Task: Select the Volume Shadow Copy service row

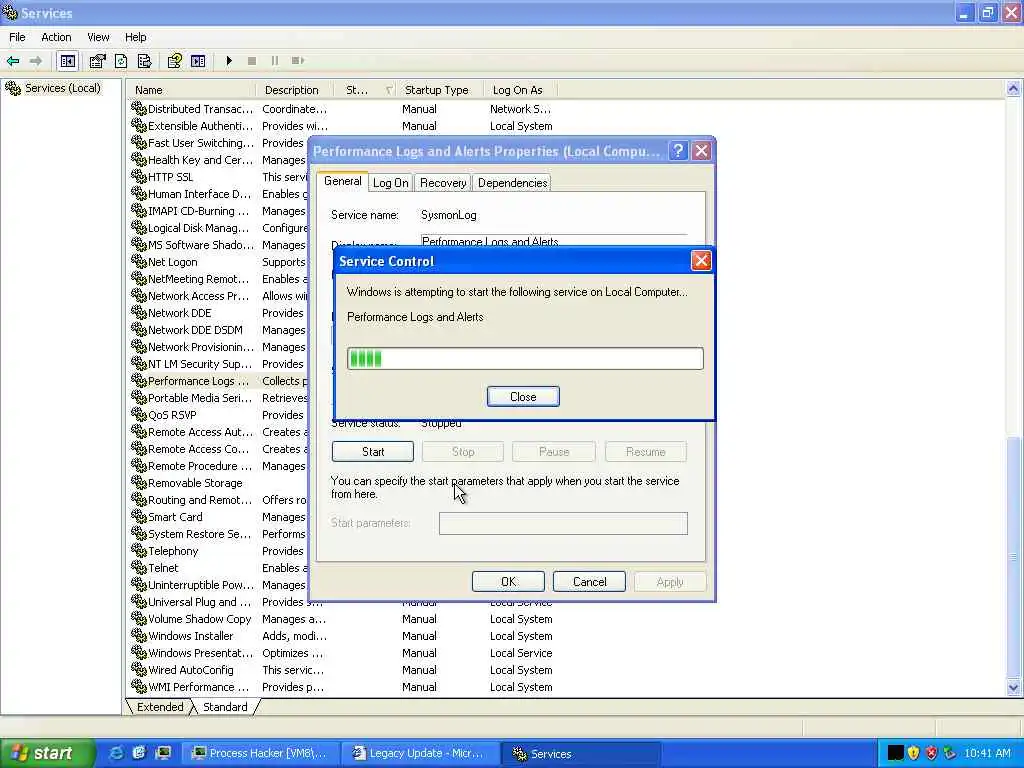Action: point(343,618)
